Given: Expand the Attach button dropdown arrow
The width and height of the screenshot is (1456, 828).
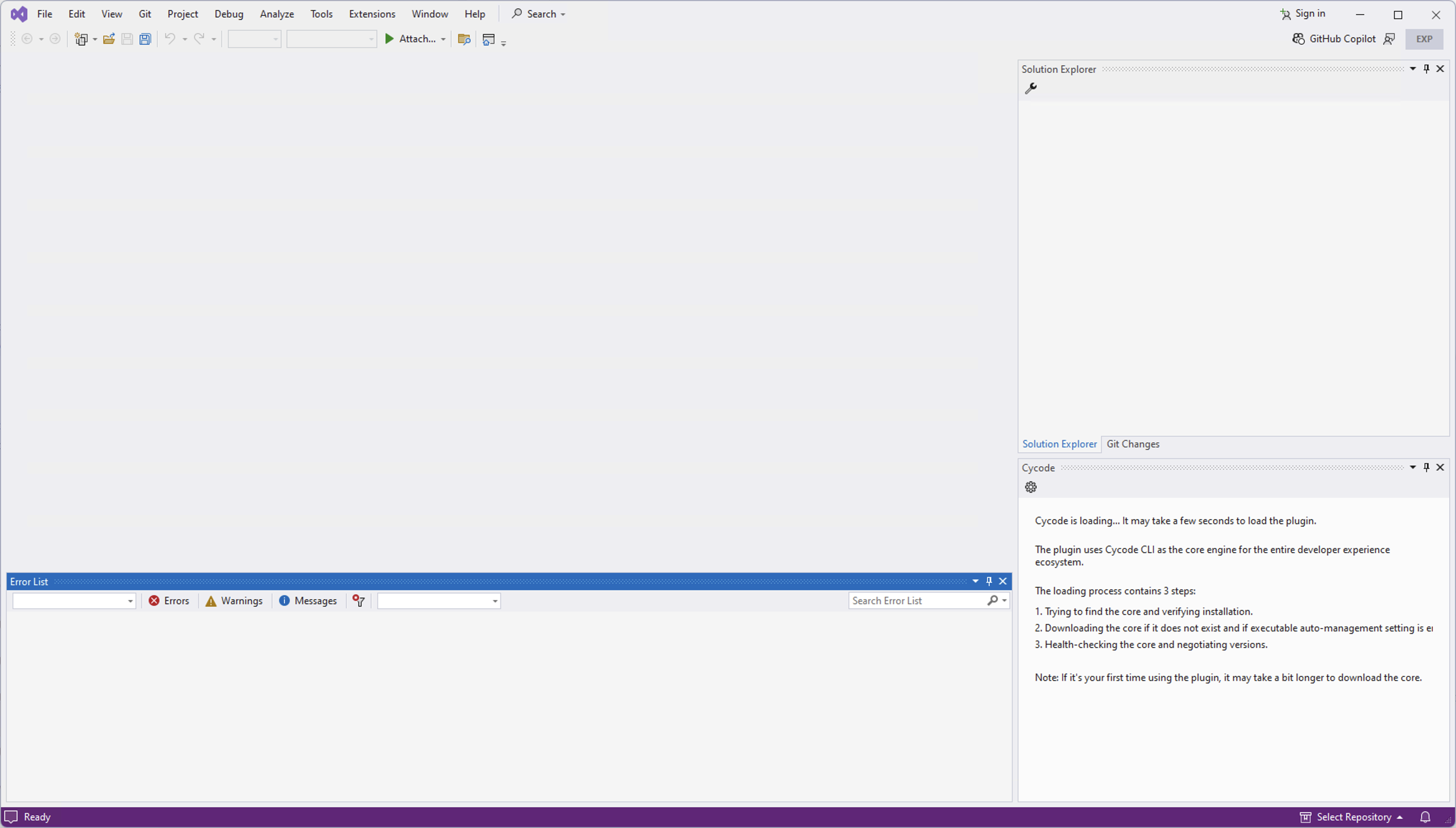Looking at the screenshot, I should (x=443, y=39).
